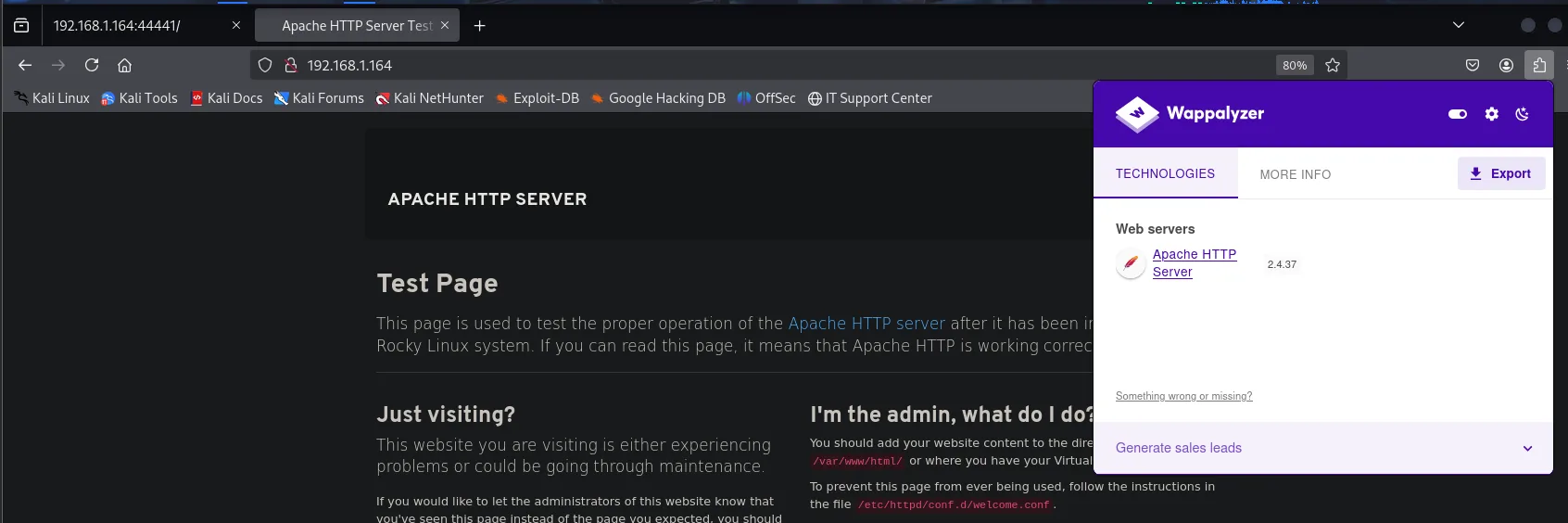This screenshot has width=1568, height=523.
Task: Click the /var/www/html/ path text
Action: (x=857, y=461)
